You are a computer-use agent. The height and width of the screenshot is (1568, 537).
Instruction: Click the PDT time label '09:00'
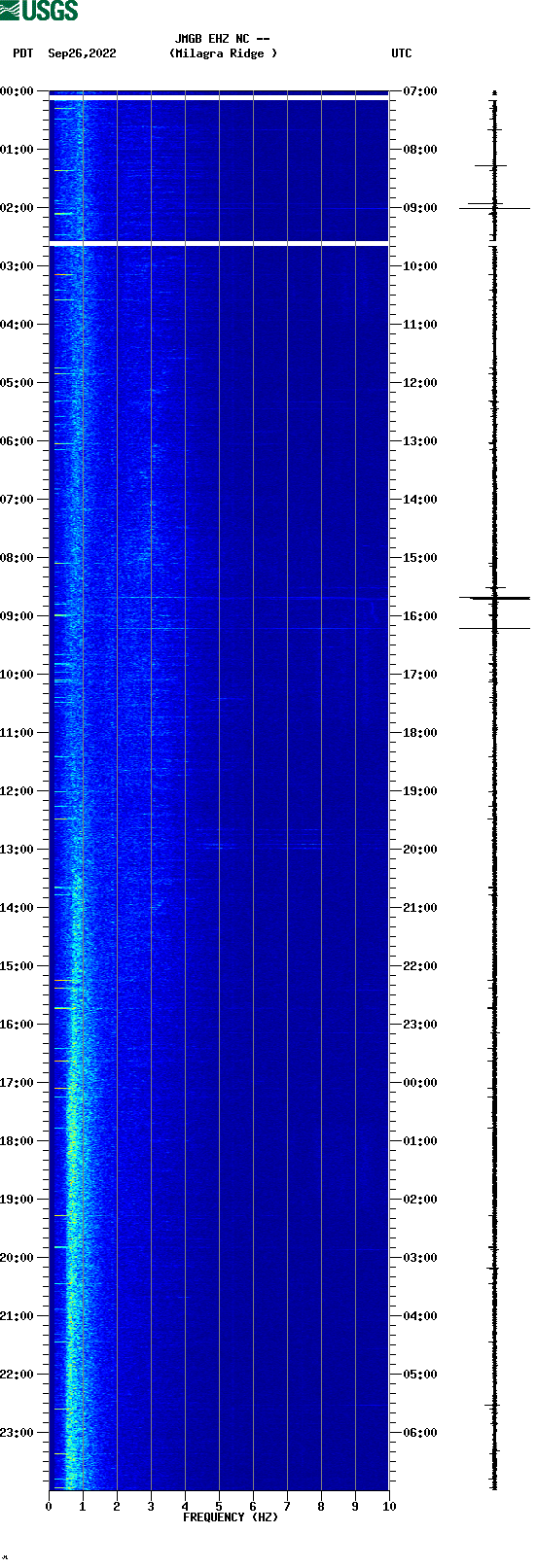click(x=18, y=616)
